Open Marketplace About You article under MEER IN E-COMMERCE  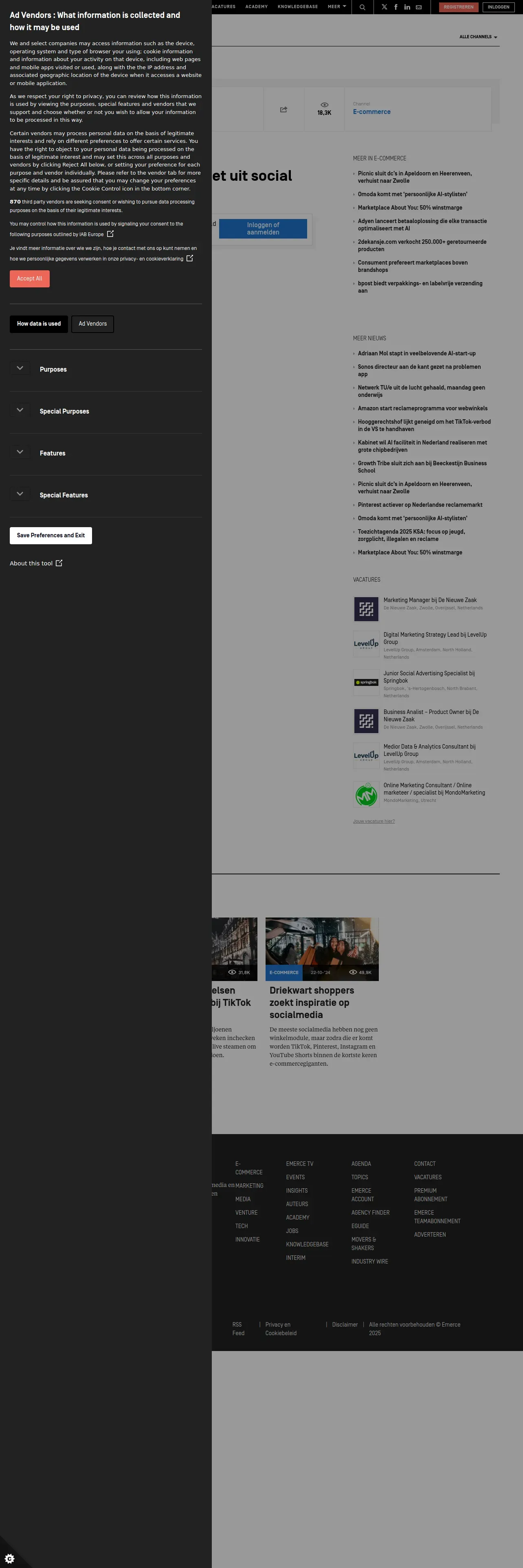pos(410,208)
